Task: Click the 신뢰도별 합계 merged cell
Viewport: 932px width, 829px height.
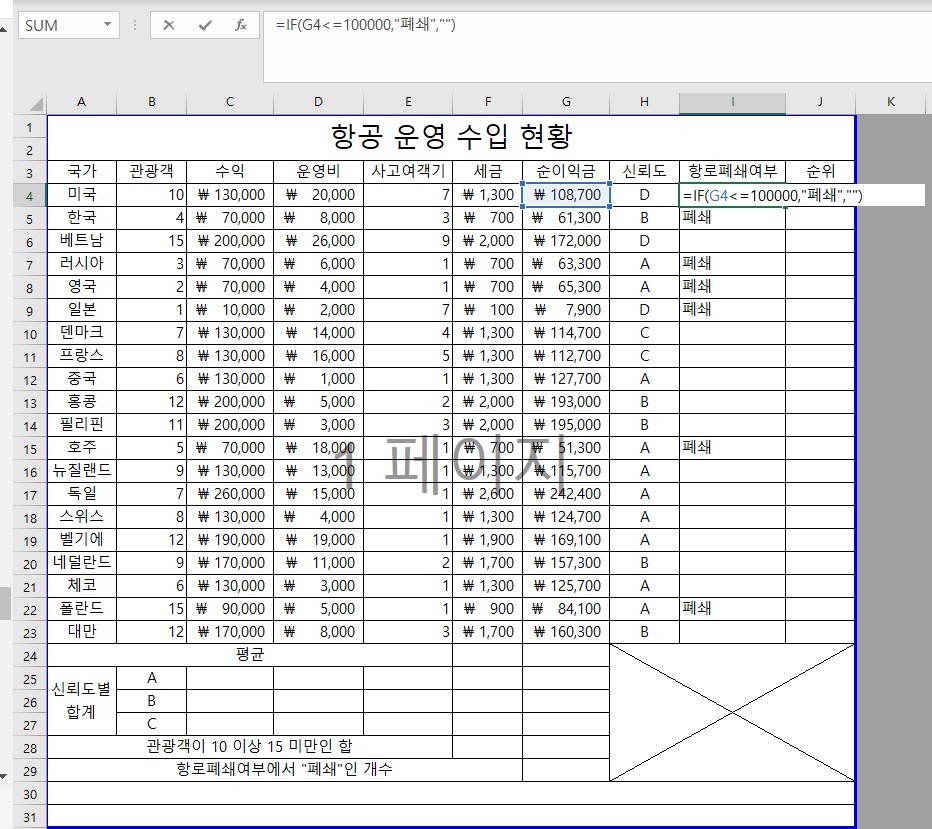Action: pos(82,701)
